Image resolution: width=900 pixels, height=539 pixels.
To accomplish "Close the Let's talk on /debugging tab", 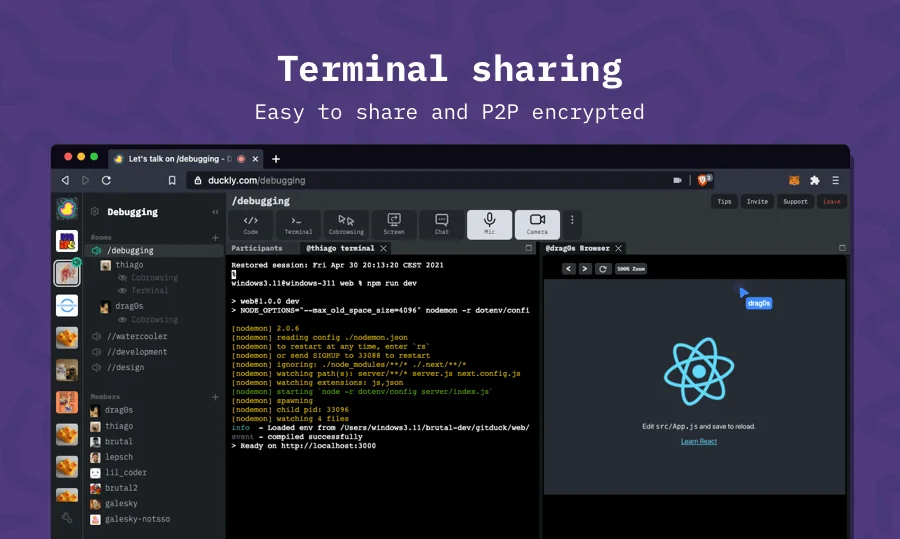I will (255, 159).
